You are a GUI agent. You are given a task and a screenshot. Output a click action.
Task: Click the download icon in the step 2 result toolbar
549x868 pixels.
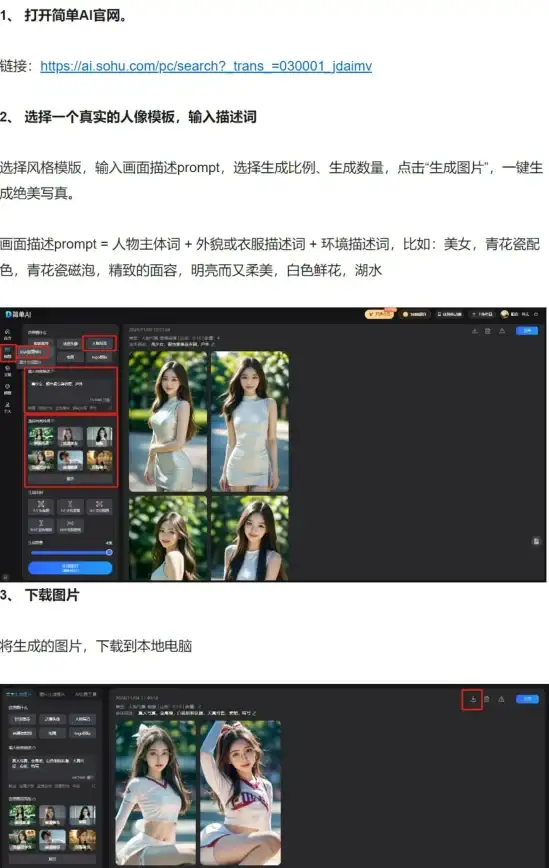(x=474, y=331)
